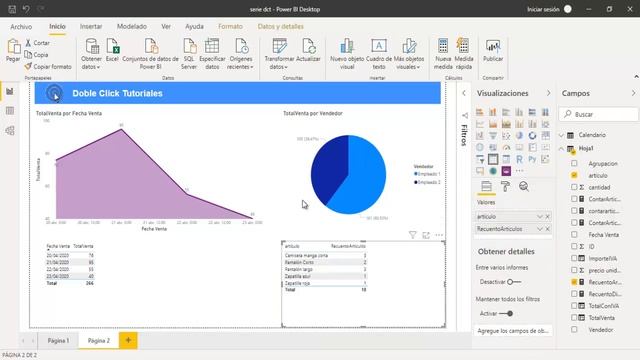Collapse the ribbon with the chevron
Image resolution: width=640 pixels, height=360 pixels.
(636, 76)
